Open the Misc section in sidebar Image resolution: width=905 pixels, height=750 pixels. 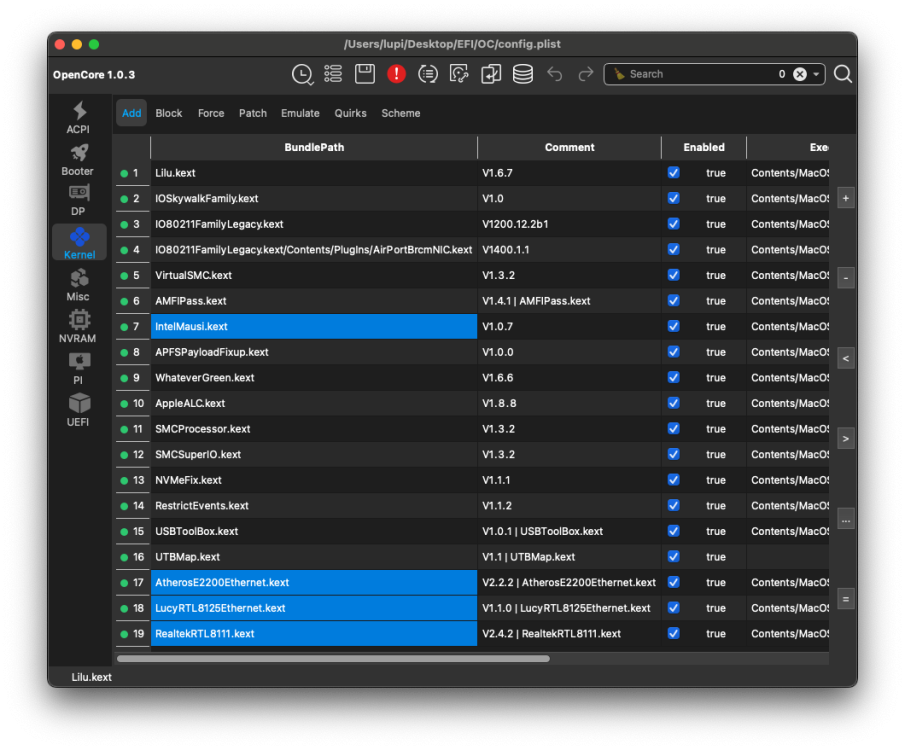78,285
